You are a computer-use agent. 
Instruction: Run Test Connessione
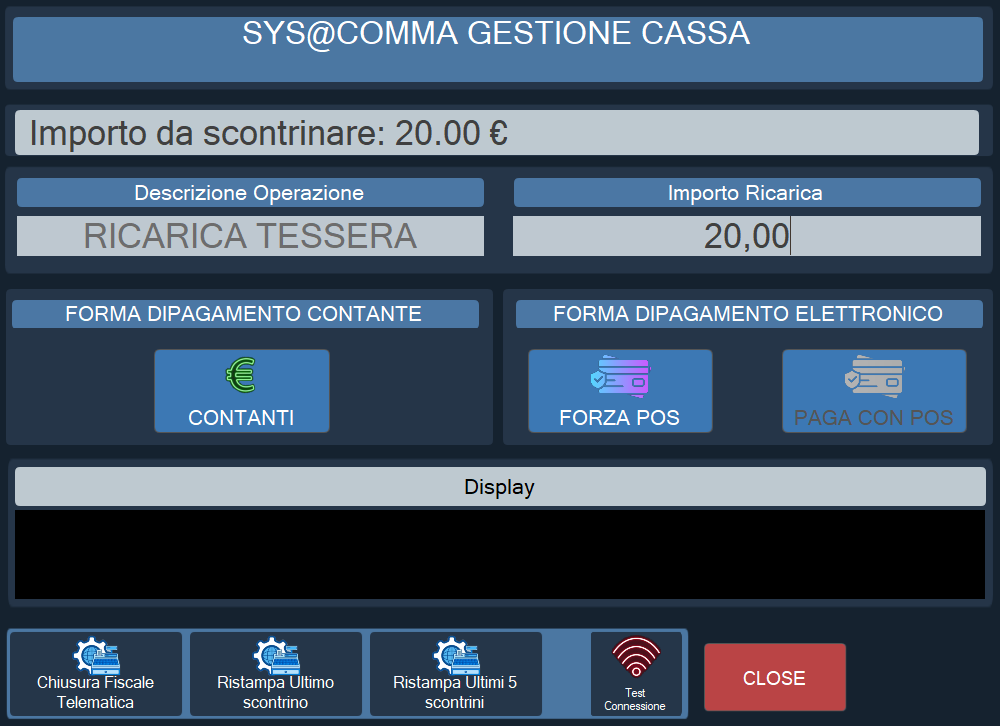coord(636,674)
